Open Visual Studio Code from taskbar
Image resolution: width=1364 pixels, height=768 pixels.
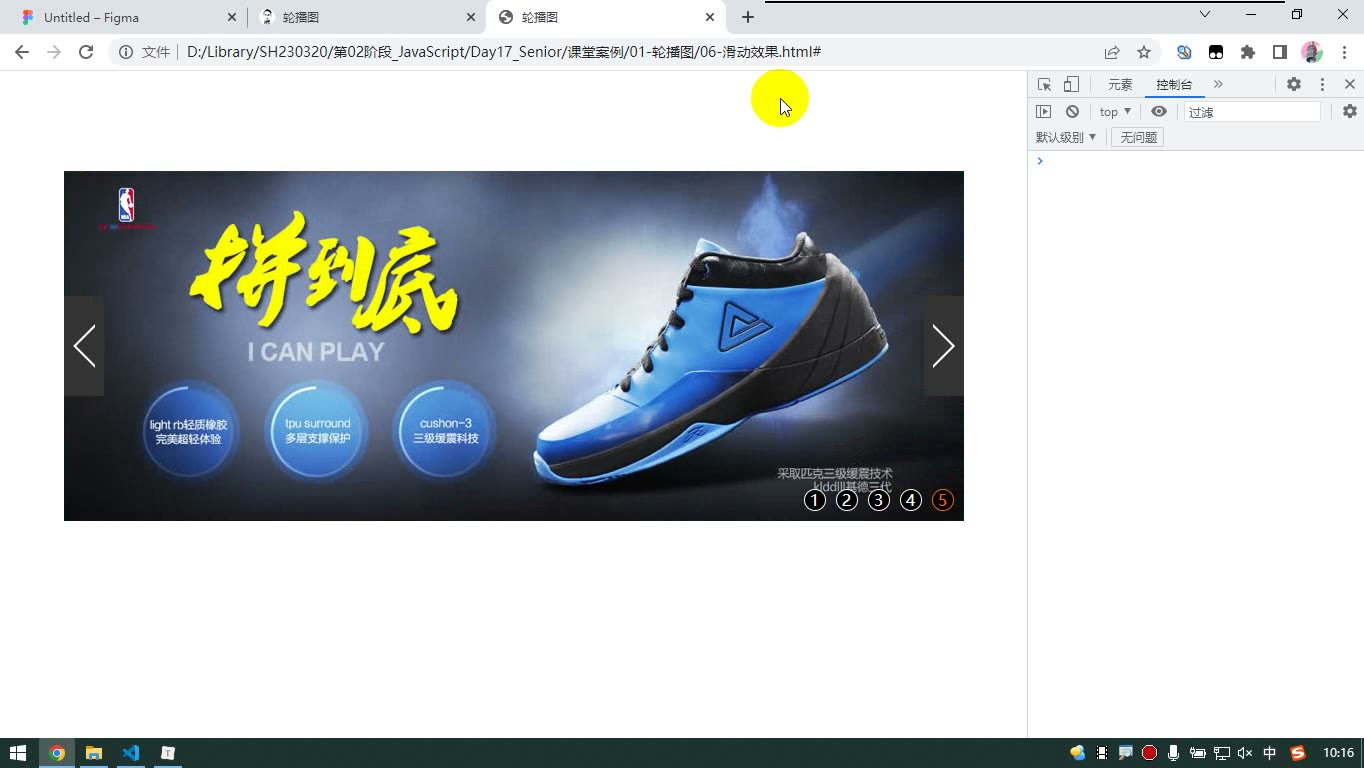coord(130,753)
